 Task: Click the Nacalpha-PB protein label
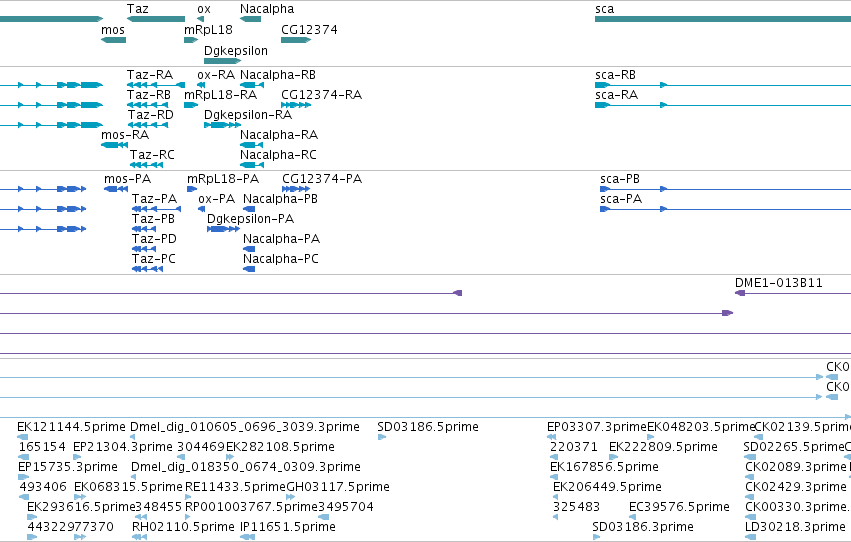click(281, 199)
